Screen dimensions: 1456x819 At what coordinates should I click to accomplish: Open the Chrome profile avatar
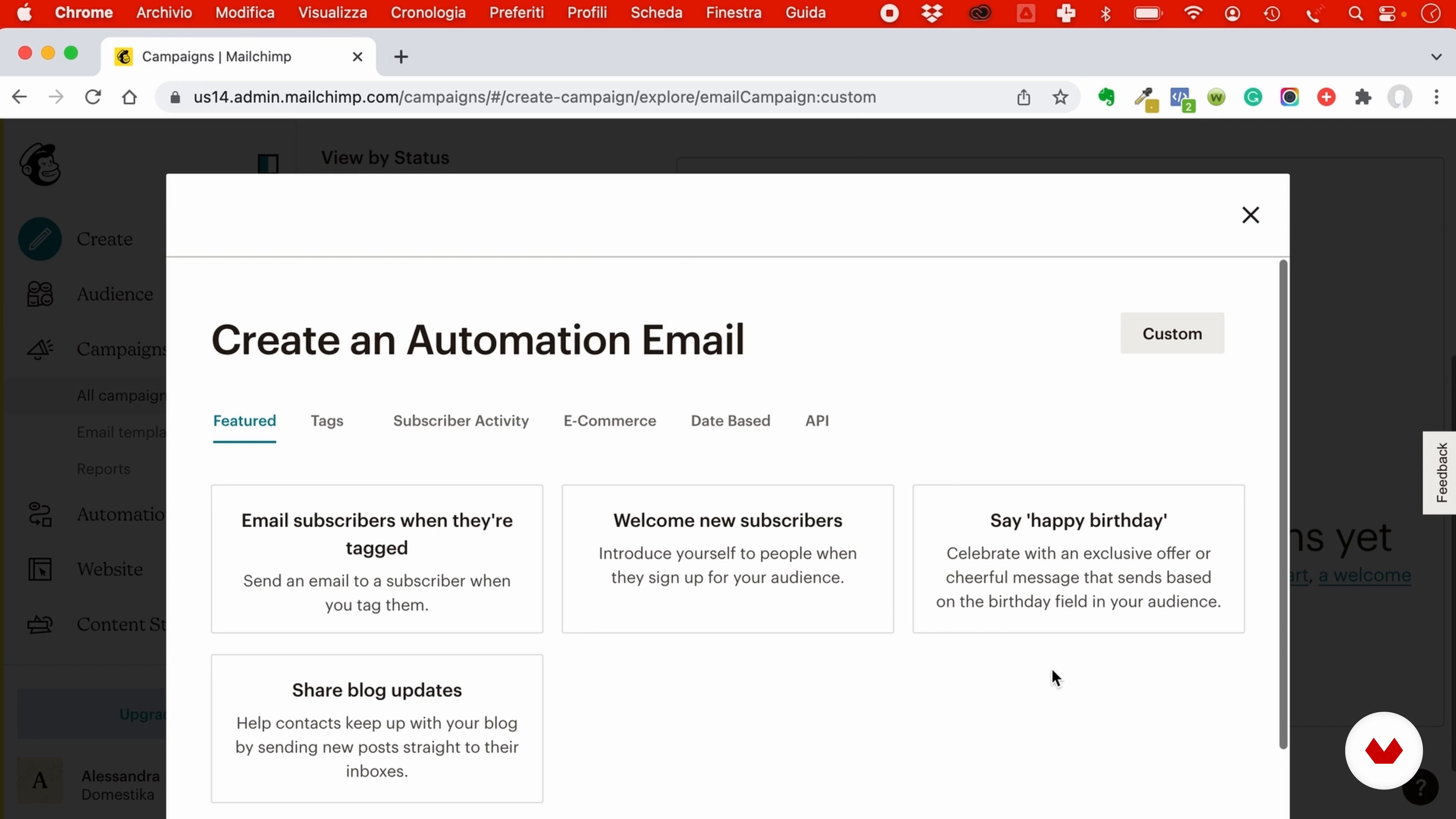tap(1400, 97)
